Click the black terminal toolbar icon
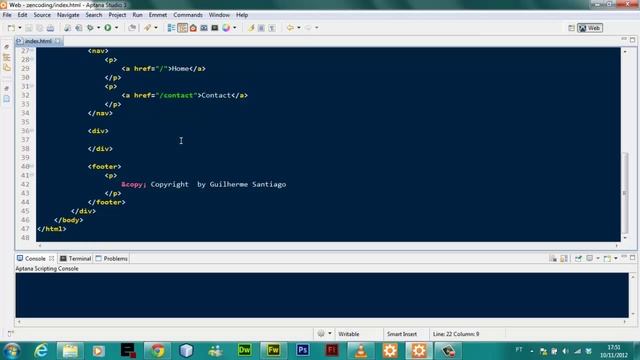 (x=215, y=28)
